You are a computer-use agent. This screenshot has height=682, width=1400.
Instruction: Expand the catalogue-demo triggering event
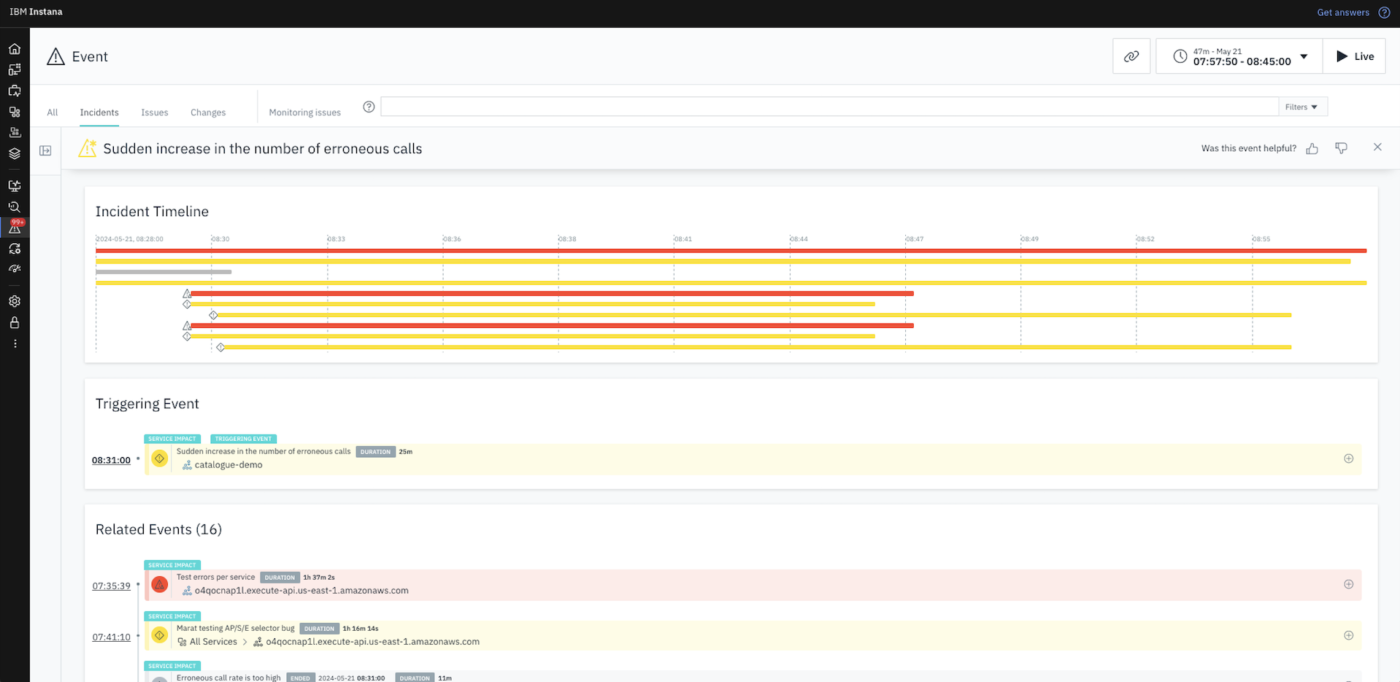[1348, 459]
